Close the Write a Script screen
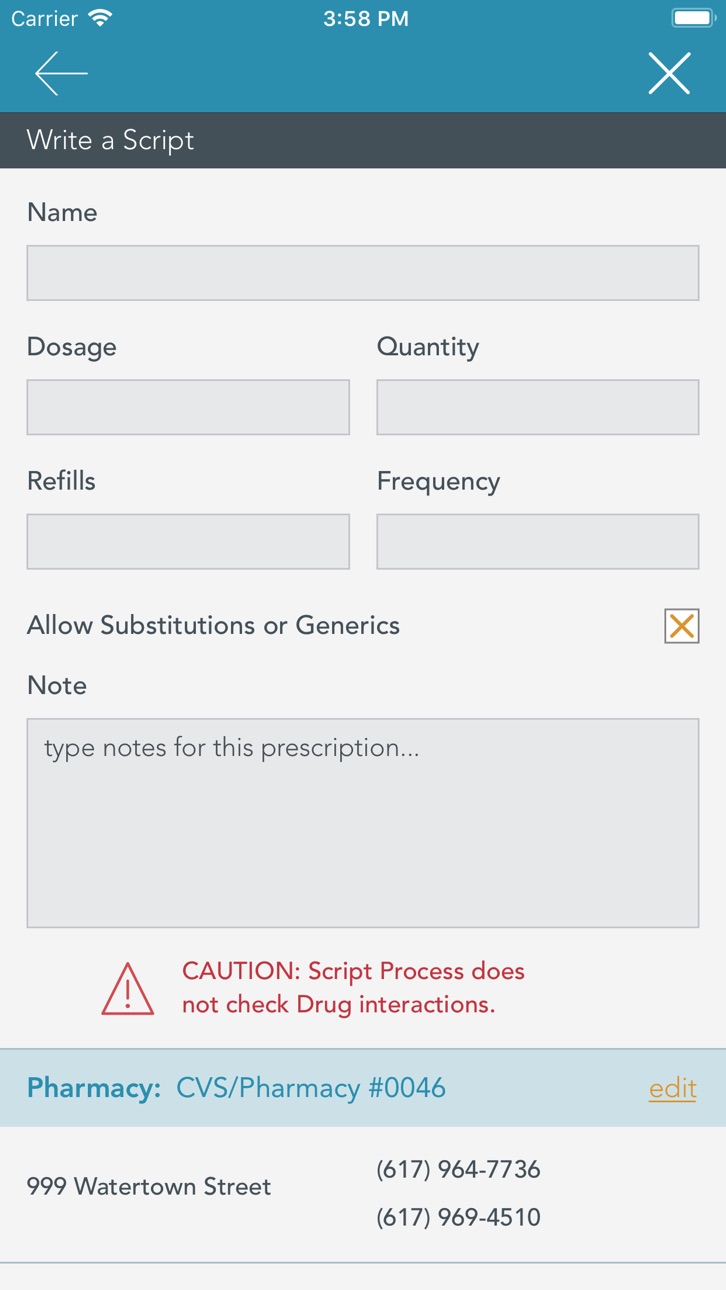The height and width of the screenshot is (1290, 726). (669, 74)
